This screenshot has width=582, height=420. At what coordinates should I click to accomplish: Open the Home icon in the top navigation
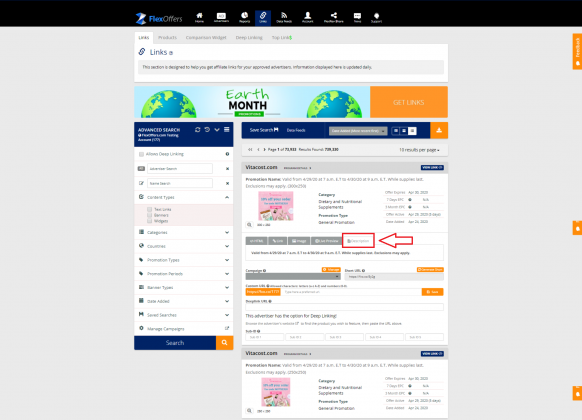pyautogui.click(x=199, y=17)
